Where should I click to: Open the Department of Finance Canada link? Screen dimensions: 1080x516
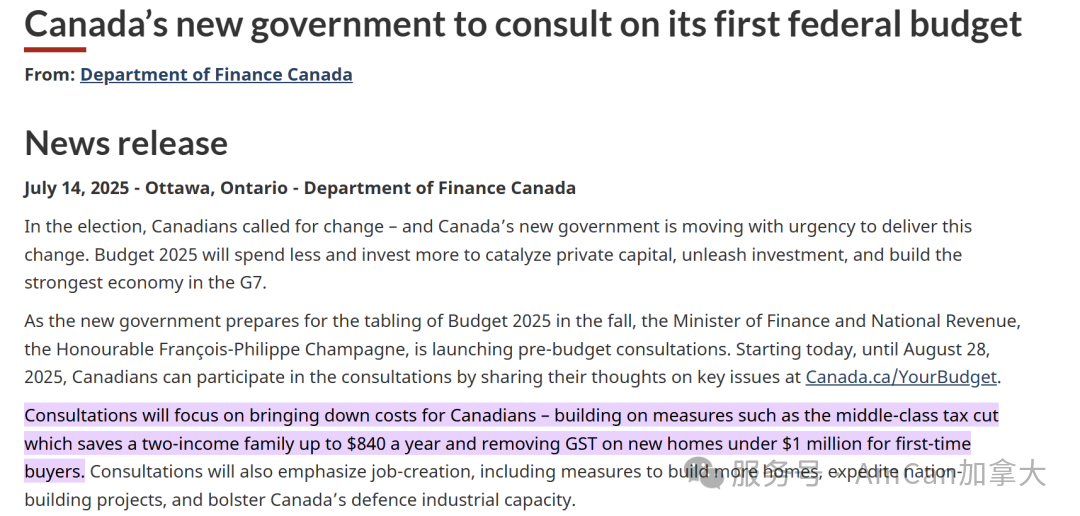point(216,74)
